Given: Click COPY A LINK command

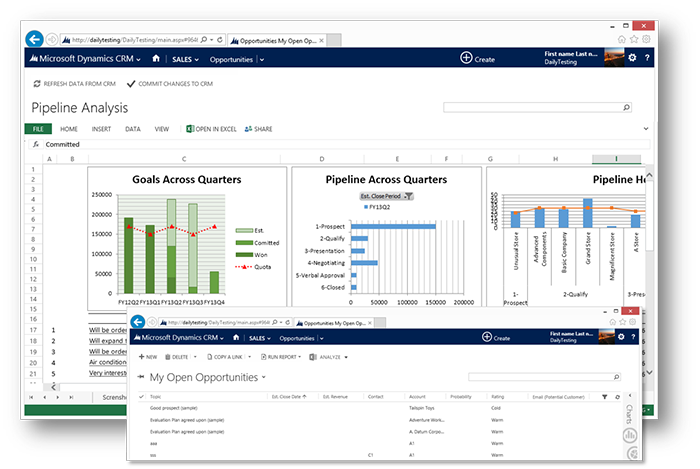Looking at the screenshot, I should point(225,357).
